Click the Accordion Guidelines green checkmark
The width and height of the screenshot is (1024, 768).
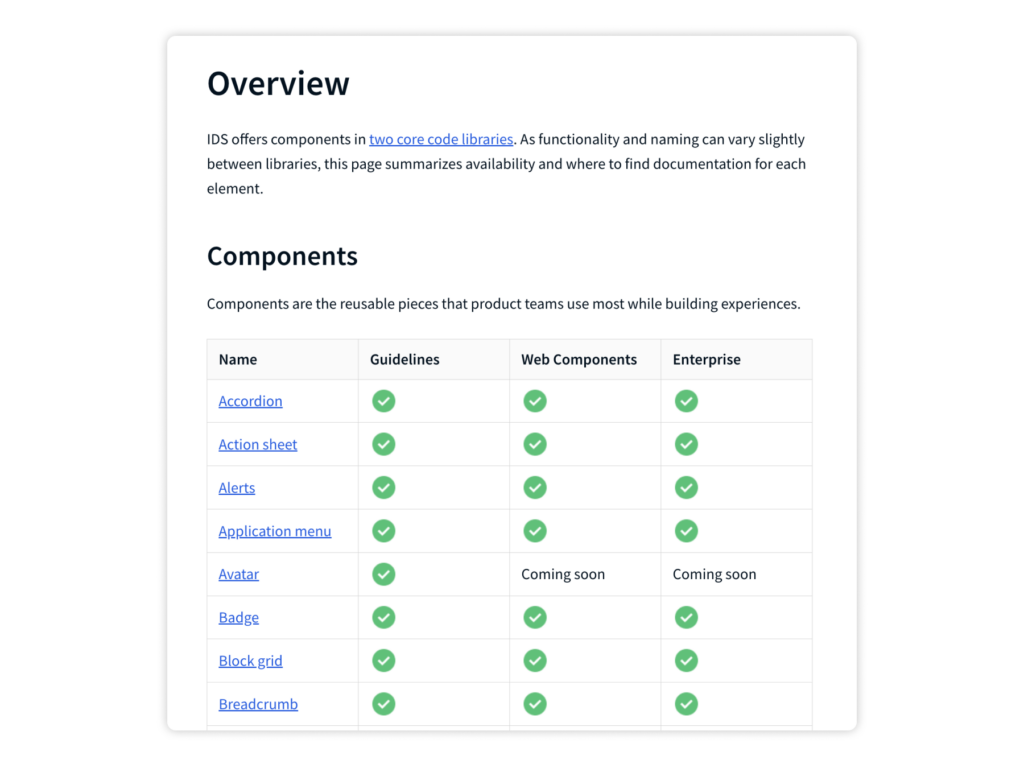click(x=383, y=401)
